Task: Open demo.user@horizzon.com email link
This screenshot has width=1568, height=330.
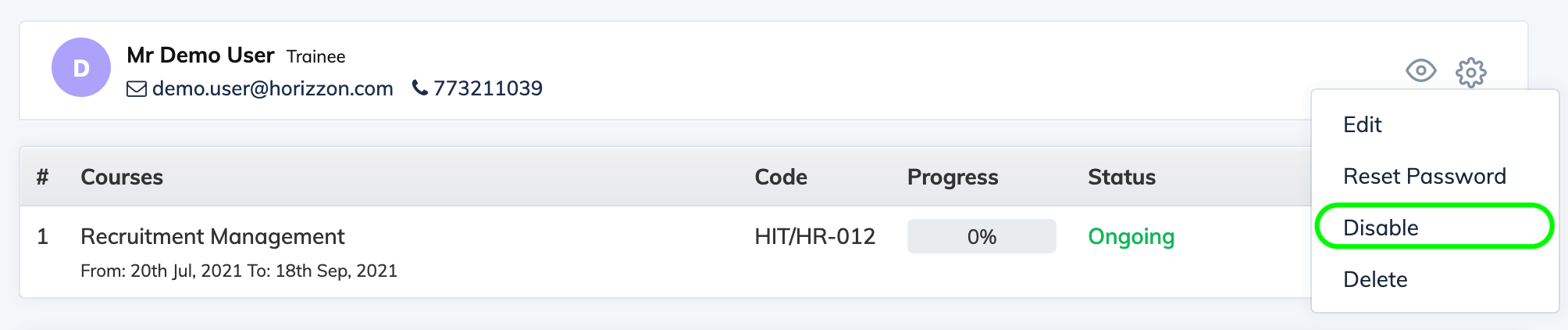Action: tap(273, 88)
